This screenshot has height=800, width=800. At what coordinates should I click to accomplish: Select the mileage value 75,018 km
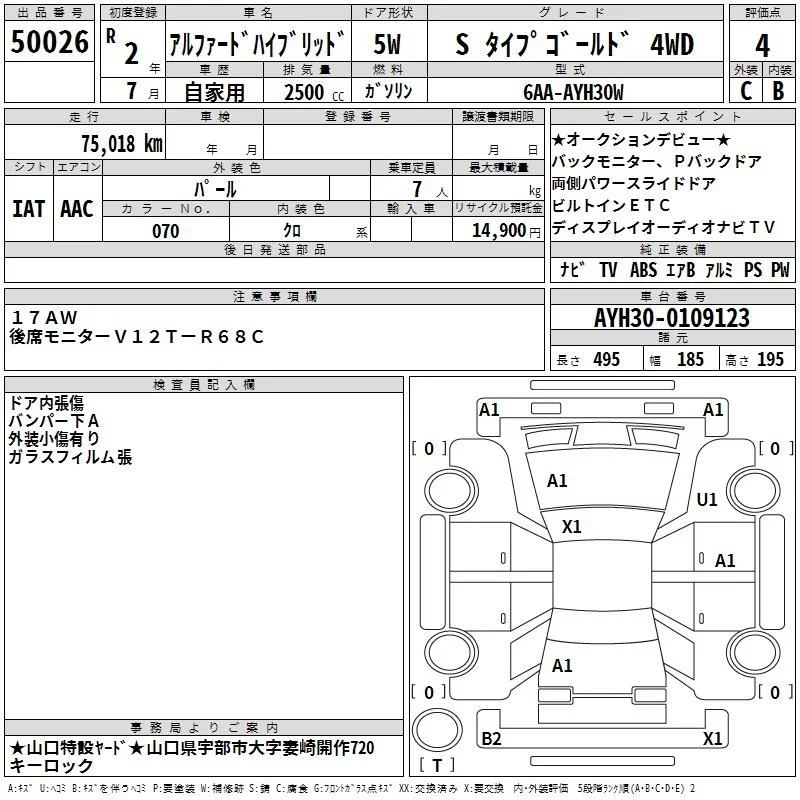(x=120, y=143)
